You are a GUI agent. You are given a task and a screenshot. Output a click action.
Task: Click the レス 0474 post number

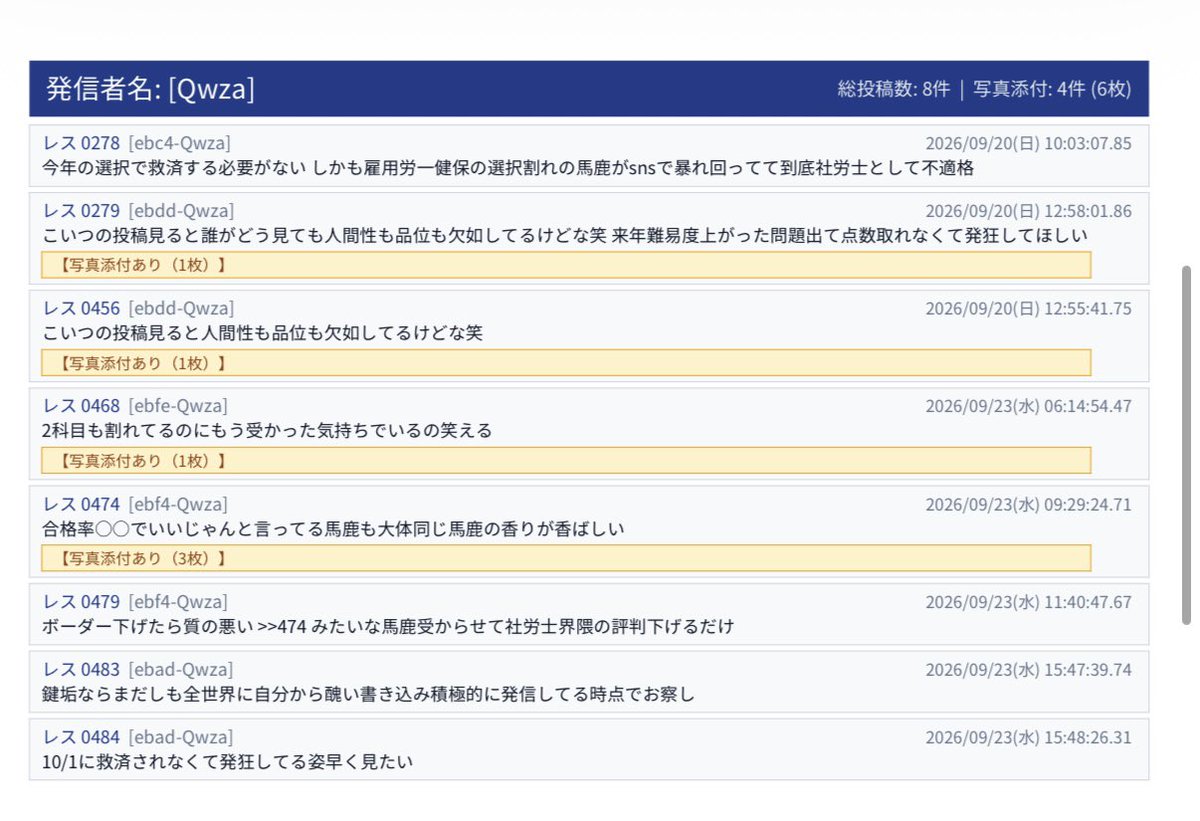coord(81,504)
